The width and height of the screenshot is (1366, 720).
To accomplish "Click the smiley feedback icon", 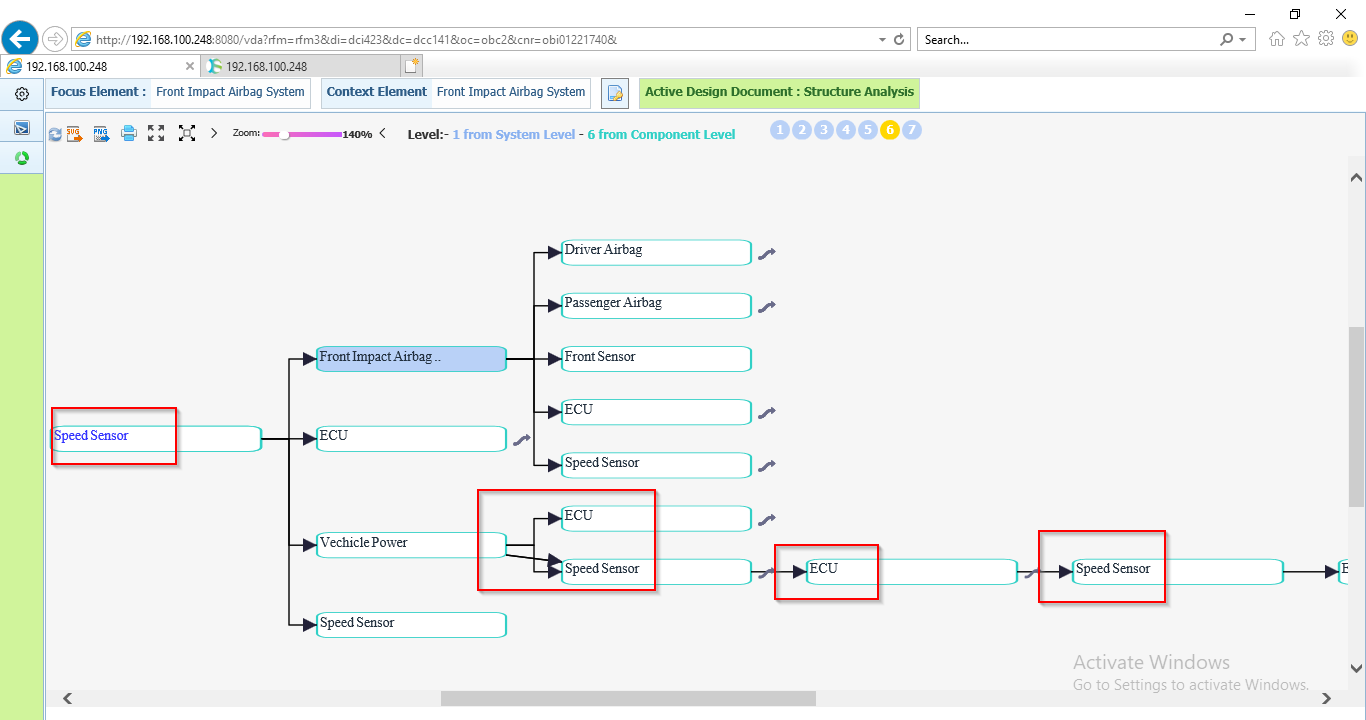I will (x=1350, y=39).
